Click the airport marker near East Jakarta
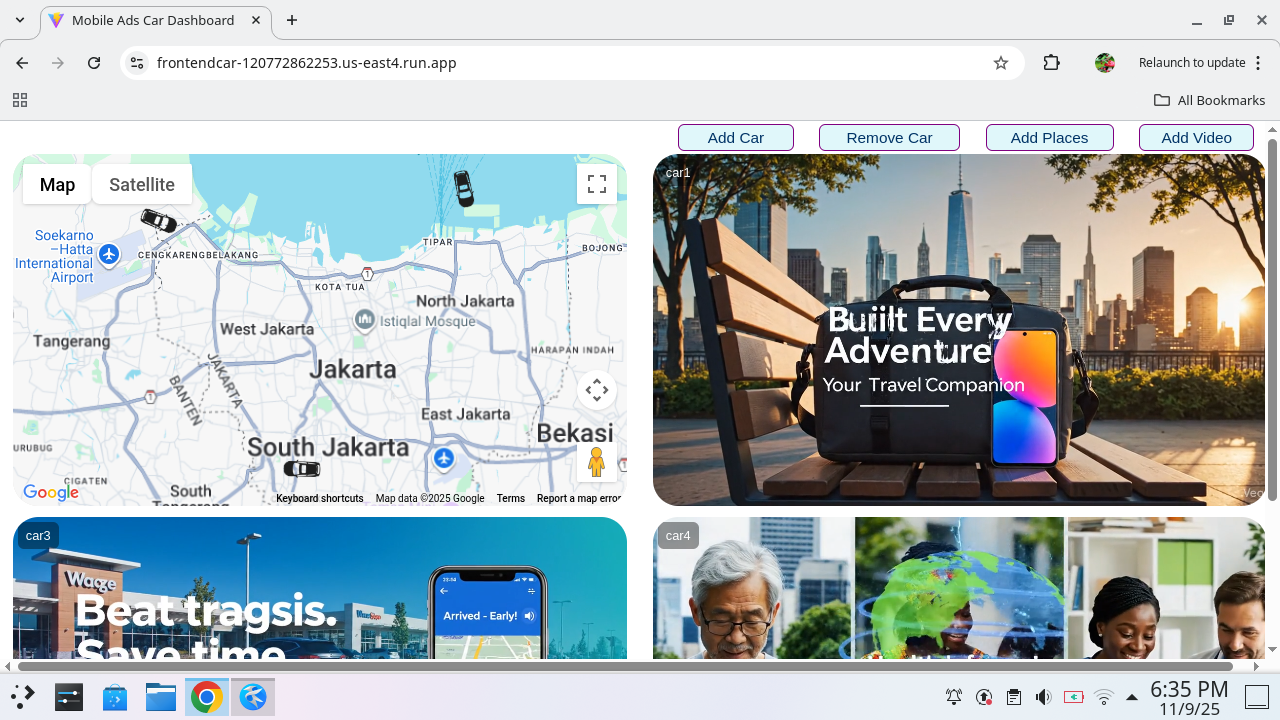 point(444,458)
